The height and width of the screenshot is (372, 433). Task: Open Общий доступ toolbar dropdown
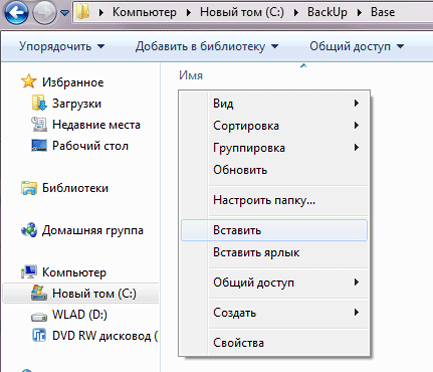pos(357,46)
